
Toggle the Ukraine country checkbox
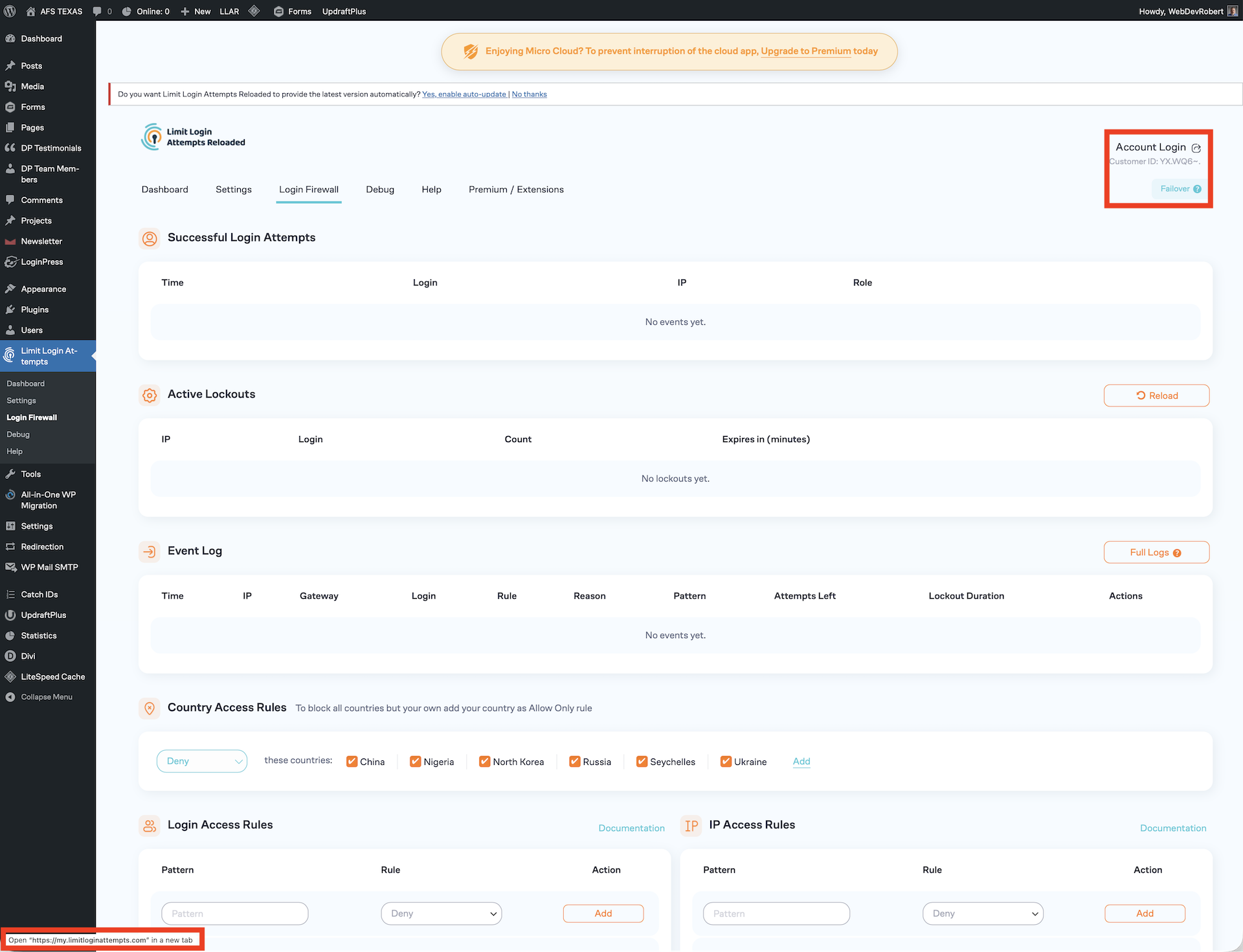click(726, 762)
